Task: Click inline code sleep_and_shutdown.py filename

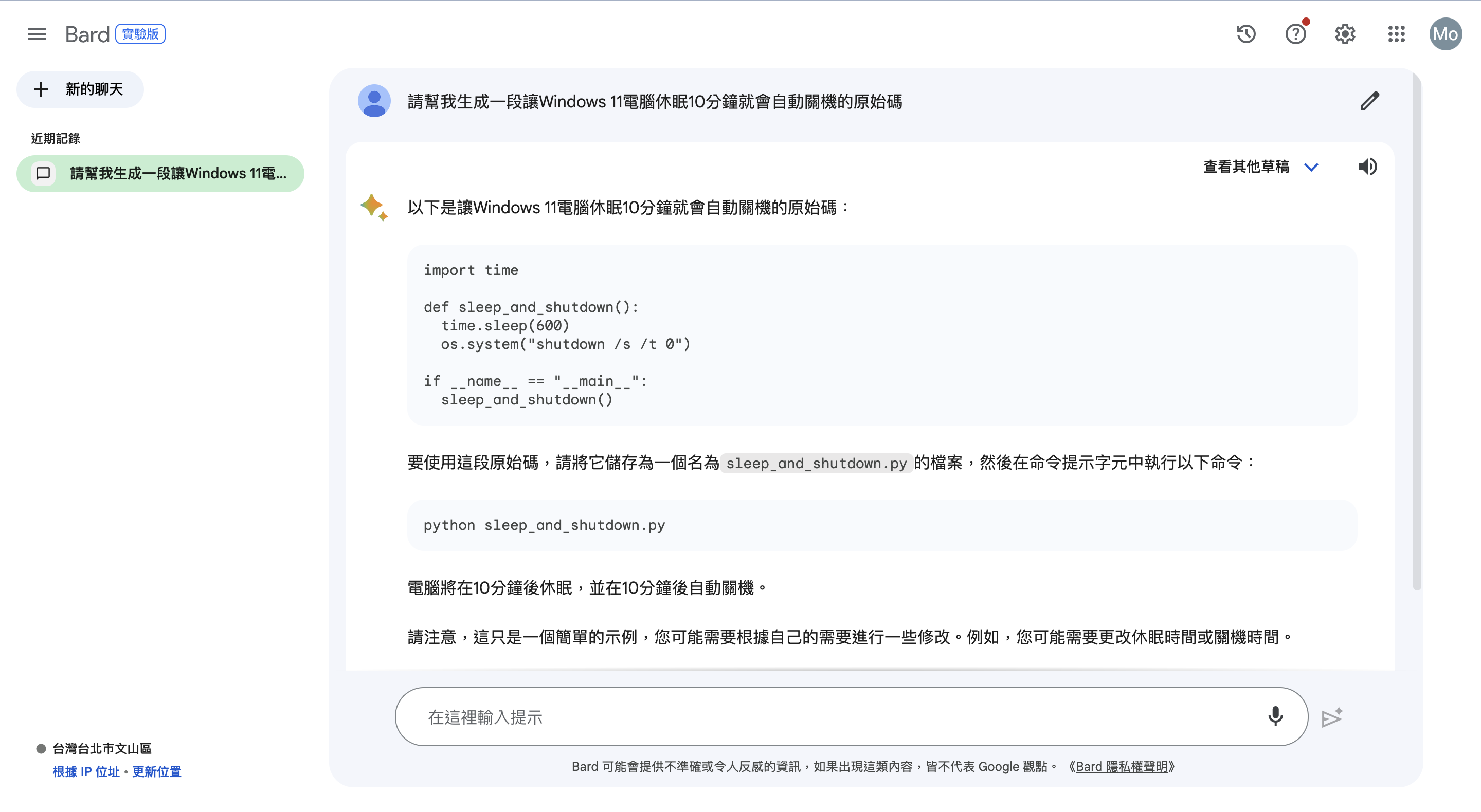Action: click(817, 463)
